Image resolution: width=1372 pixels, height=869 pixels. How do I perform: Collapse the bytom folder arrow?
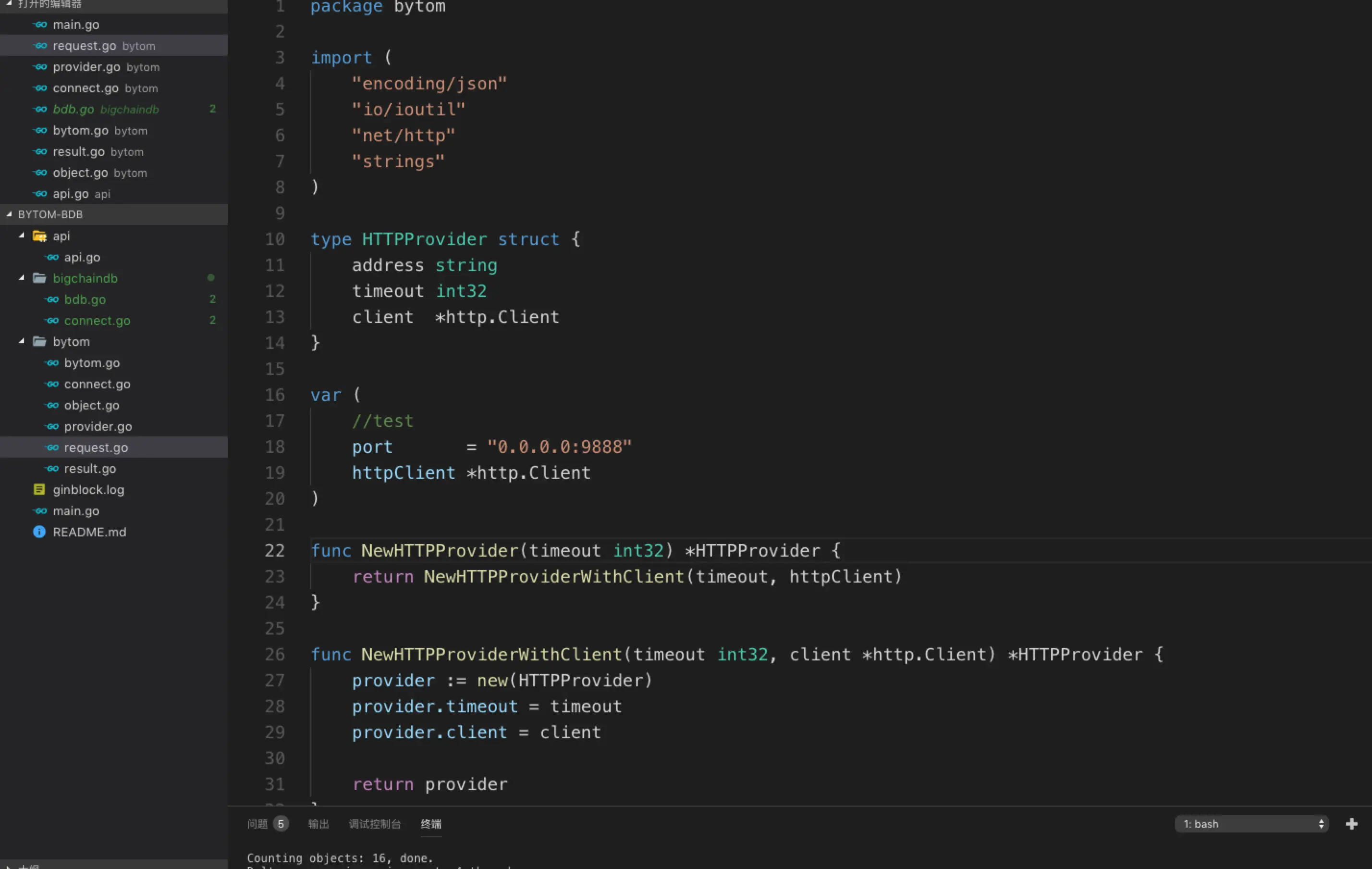tap(22, 342)
